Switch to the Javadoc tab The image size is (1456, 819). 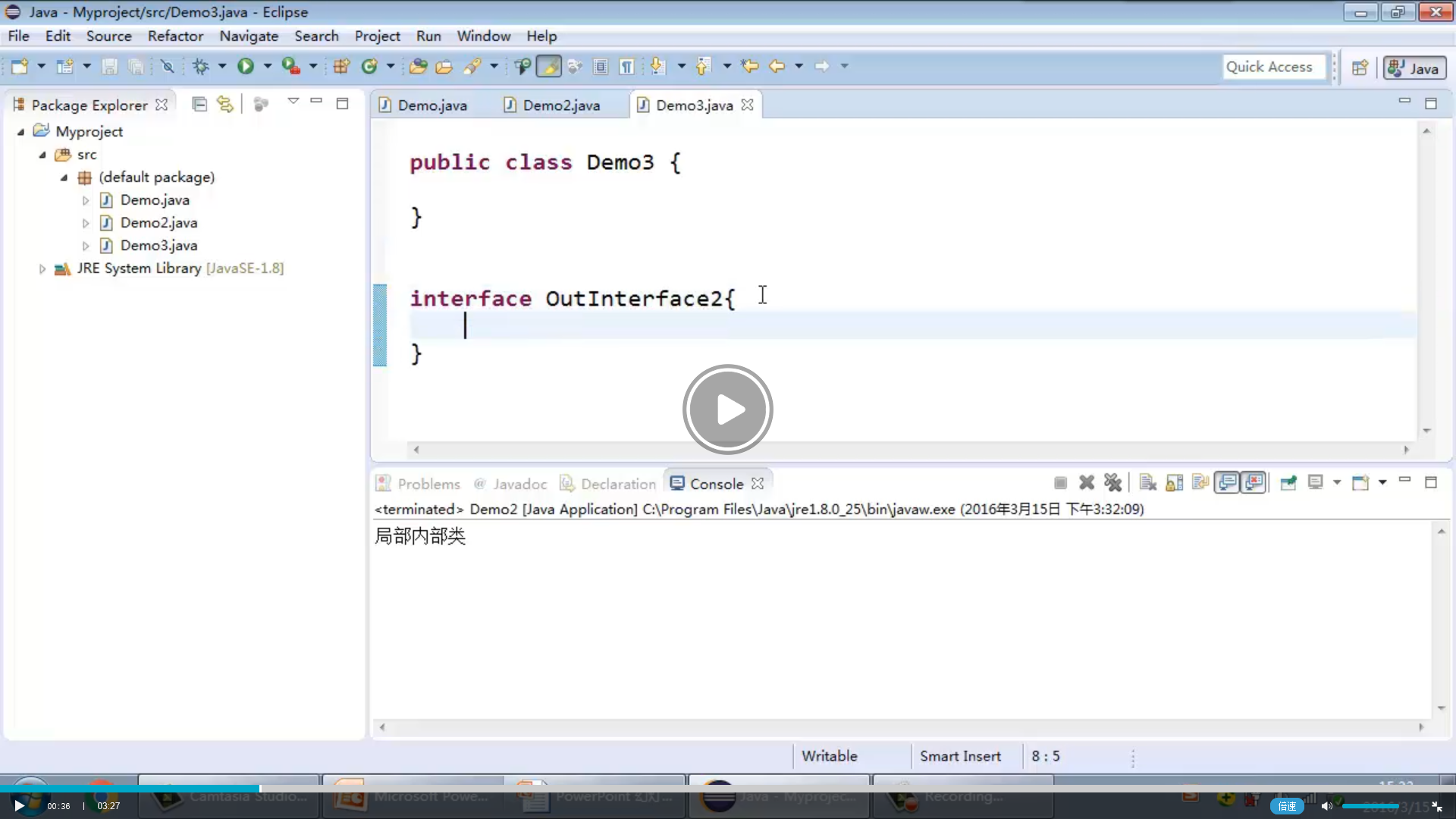coord(520,484)
